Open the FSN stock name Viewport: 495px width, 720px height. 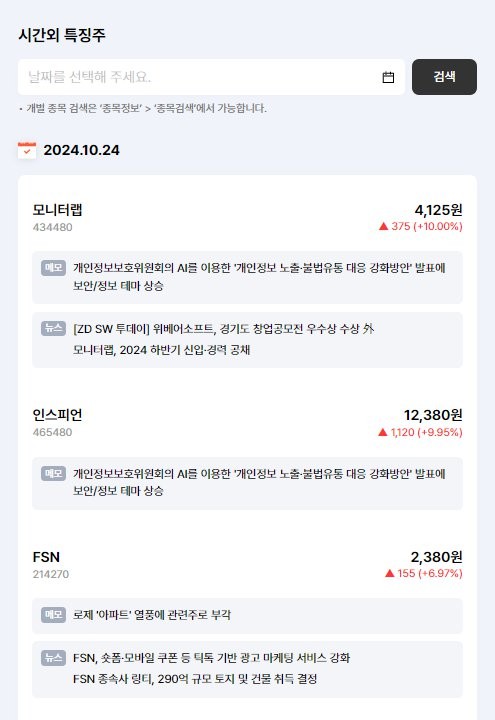tap(46, 557)
